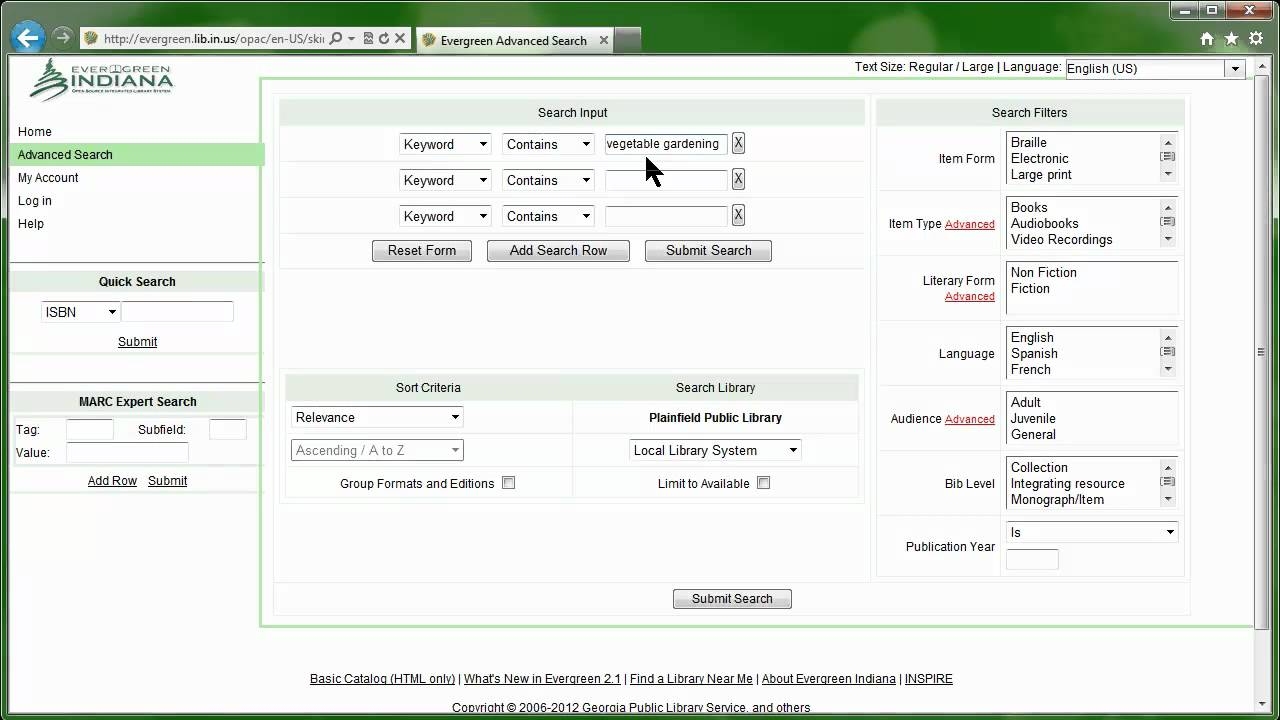The height and width of the screenshot is (720, 1280).
Task: Click MARC Expert Search Submit link
Action: tap(167, 480)
